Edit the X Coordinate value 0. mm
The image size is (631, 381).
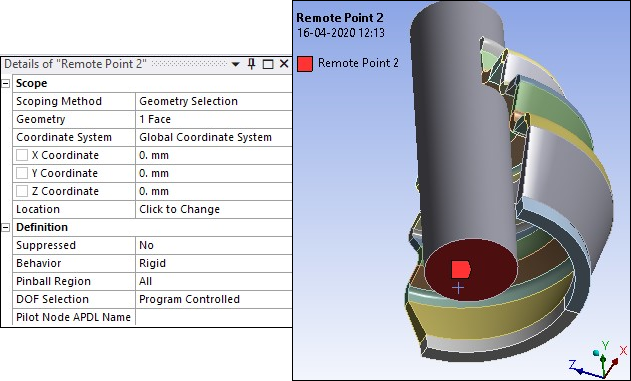pos(214,155)
